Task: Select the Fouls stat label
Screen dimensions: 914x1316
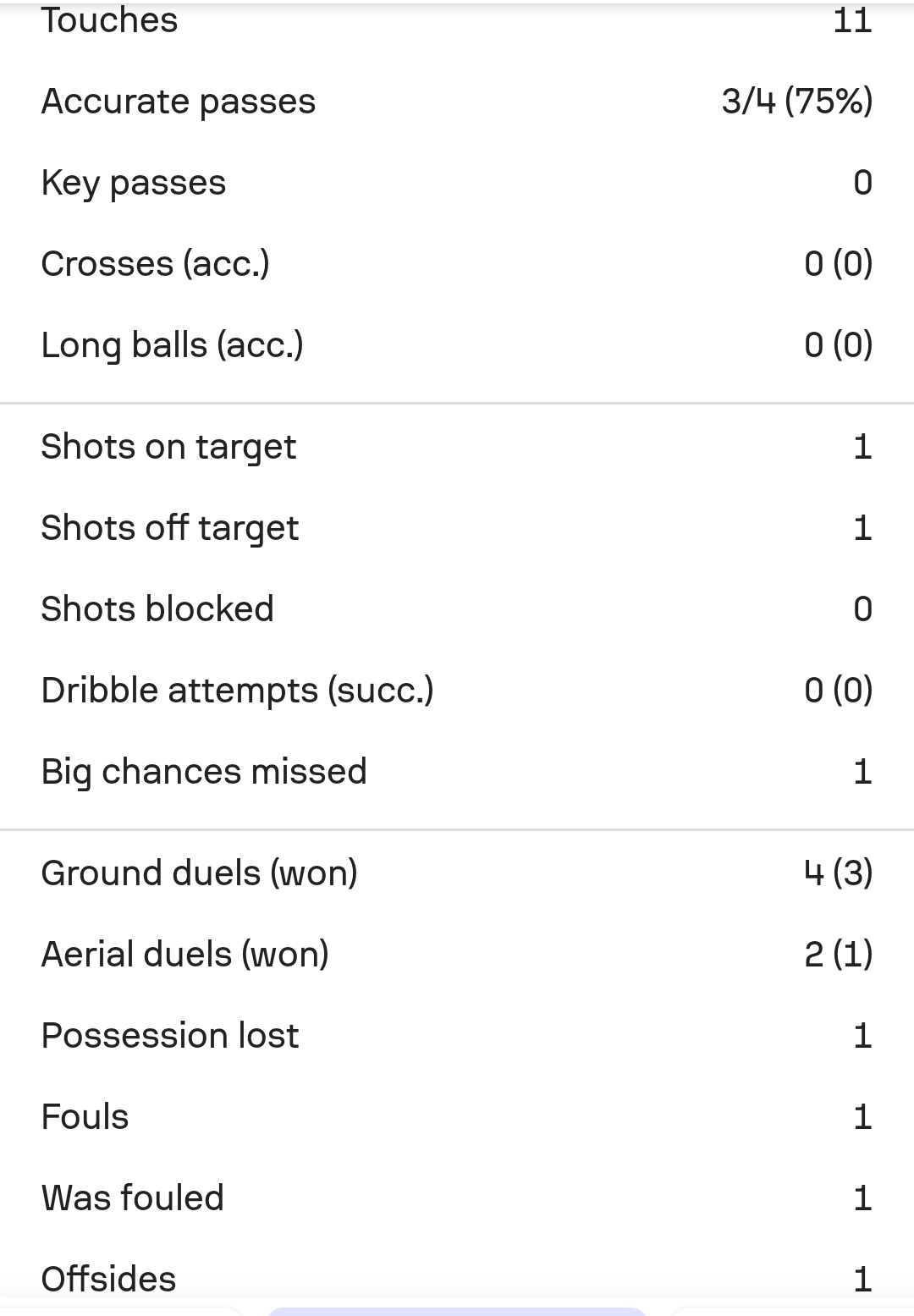Action: (x=85, y=1117)
